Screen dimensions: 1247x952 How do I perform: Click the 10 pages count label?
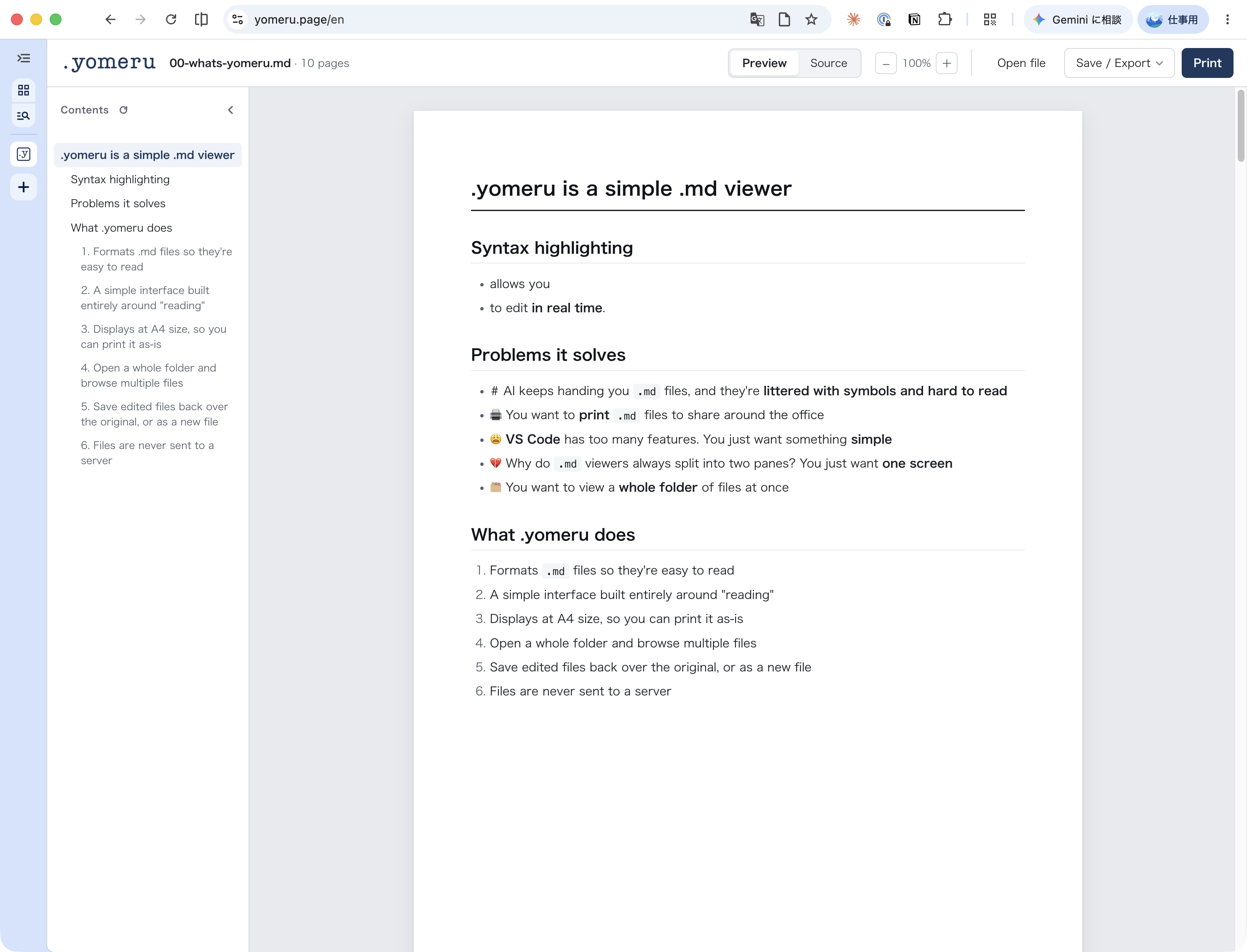pyautogui.click(x=325, y=63)
